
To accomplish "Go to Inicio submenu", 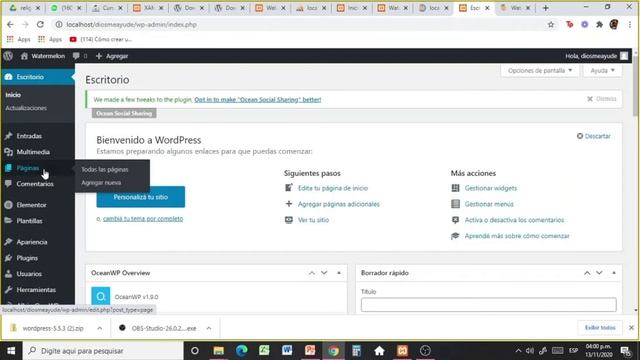I will [x=13, y=95].
